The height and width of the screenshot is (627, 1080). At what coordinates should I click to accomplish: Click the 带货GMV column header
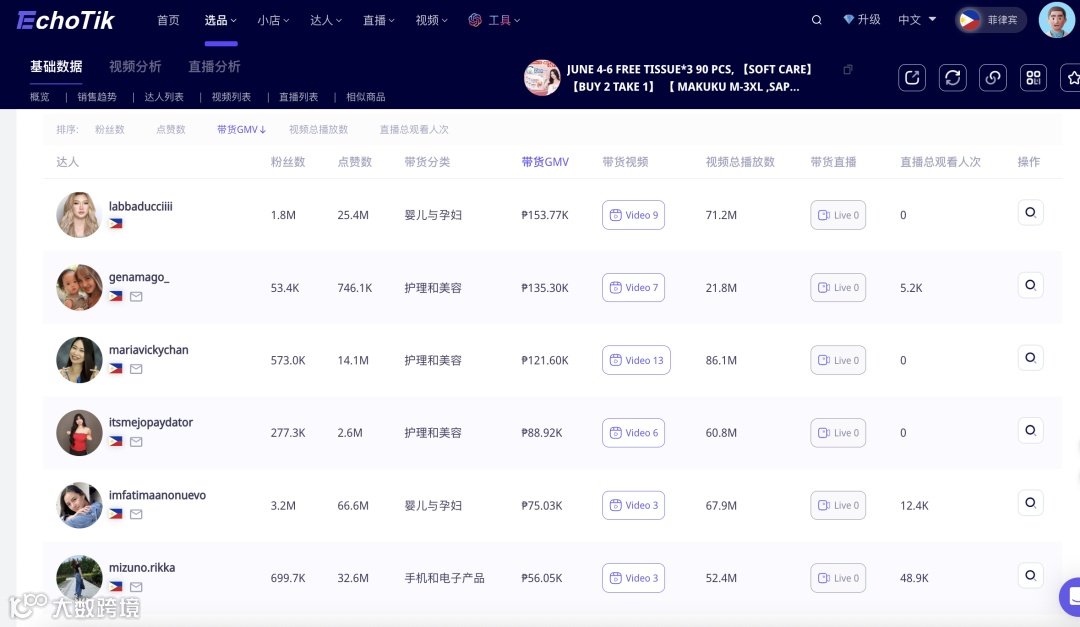[545, 162]
